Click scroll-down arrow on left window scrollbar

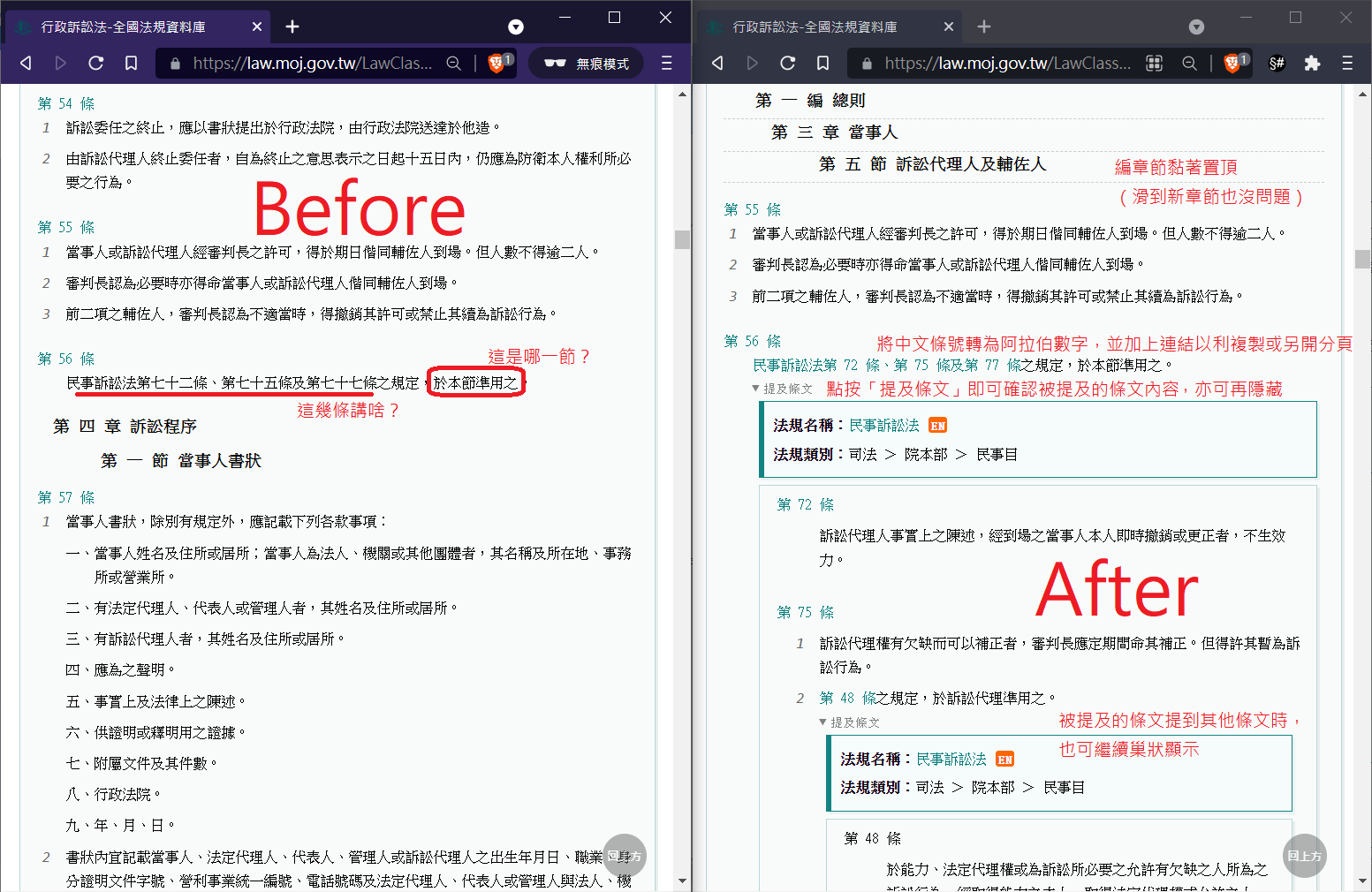[682, 881]
